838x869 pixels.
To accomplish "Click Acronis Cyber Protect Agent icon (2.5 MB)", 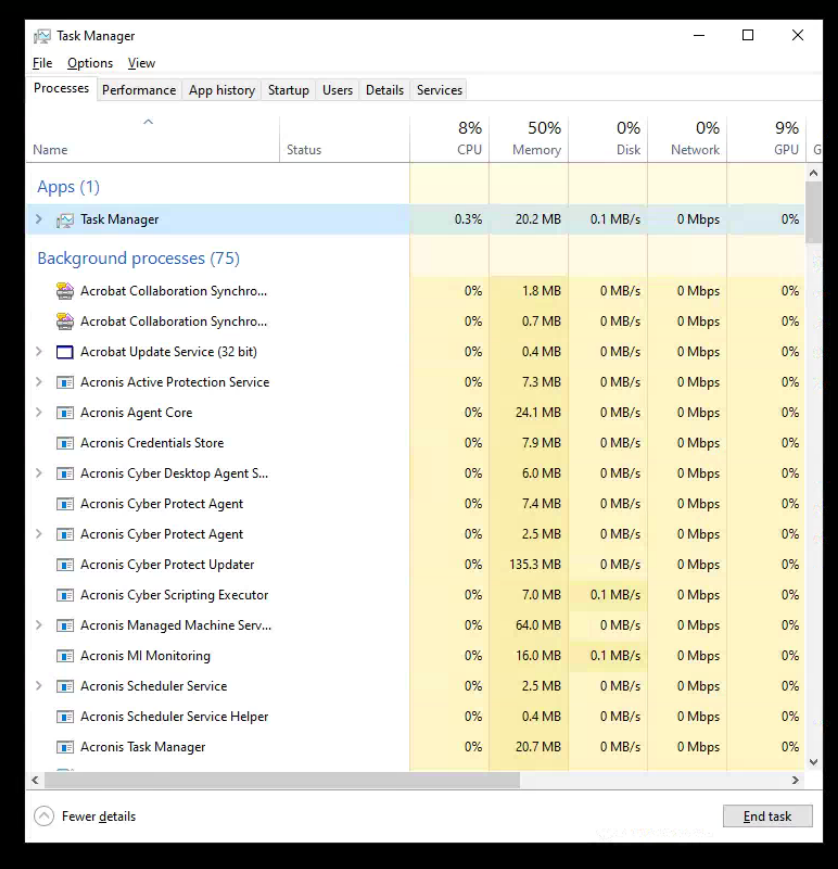I will [x=65, y=535].
